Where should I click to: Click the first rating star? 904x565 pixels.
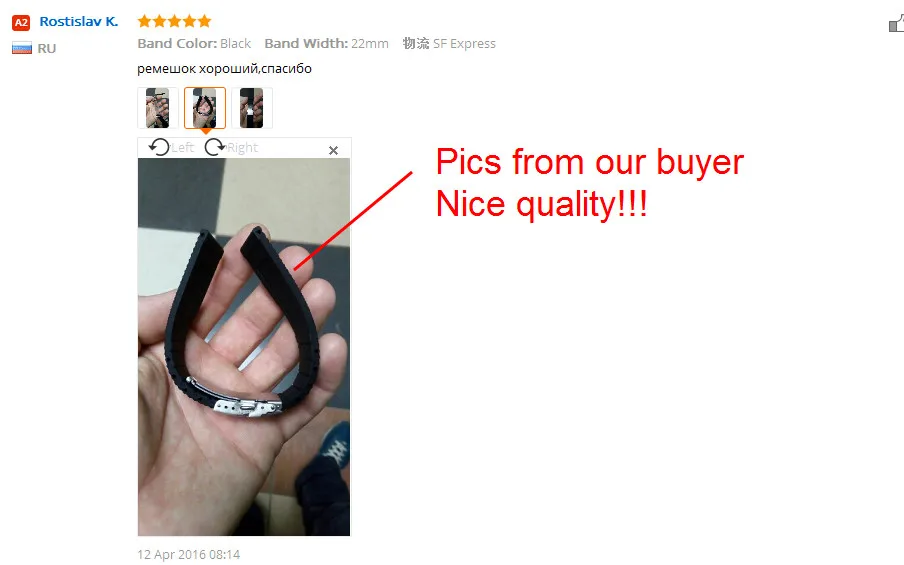[x=144, y=21]
